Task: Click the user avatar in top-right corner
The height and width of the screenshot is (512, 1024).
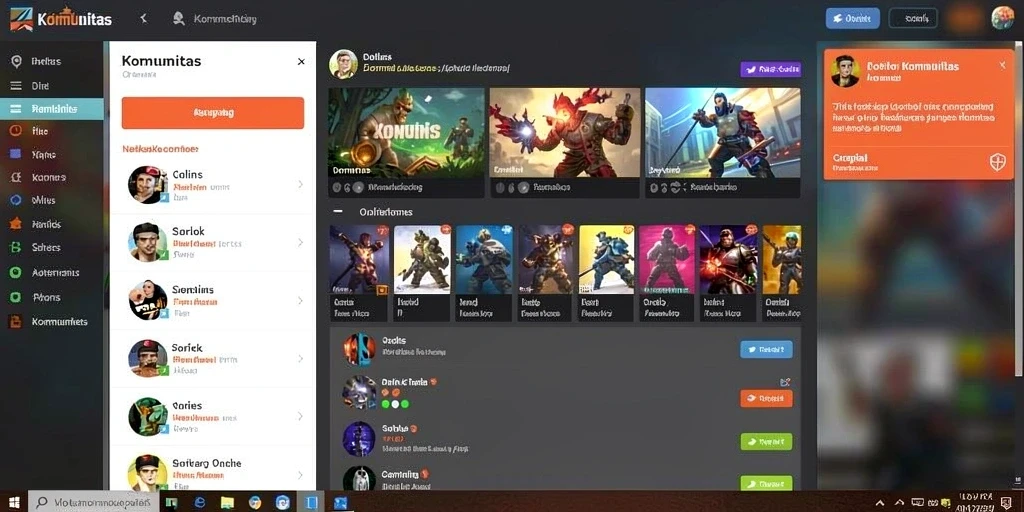Action: (x=1002, y=18)
